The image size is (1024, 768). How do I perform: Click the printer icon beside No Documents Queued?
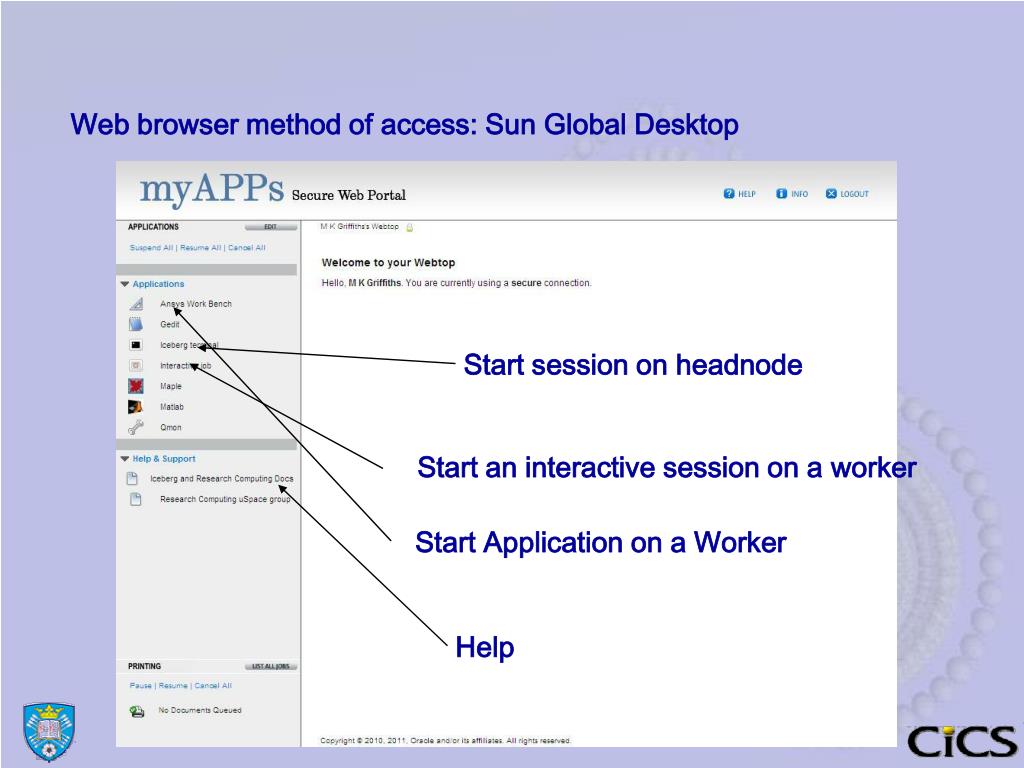click(x=136, y=711)
